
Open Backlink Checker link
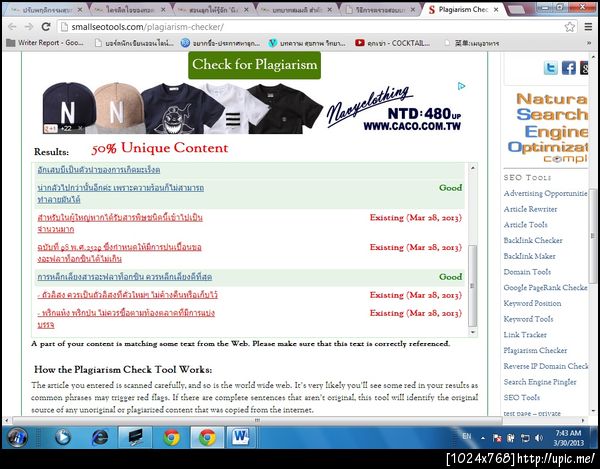coord(533,240)
